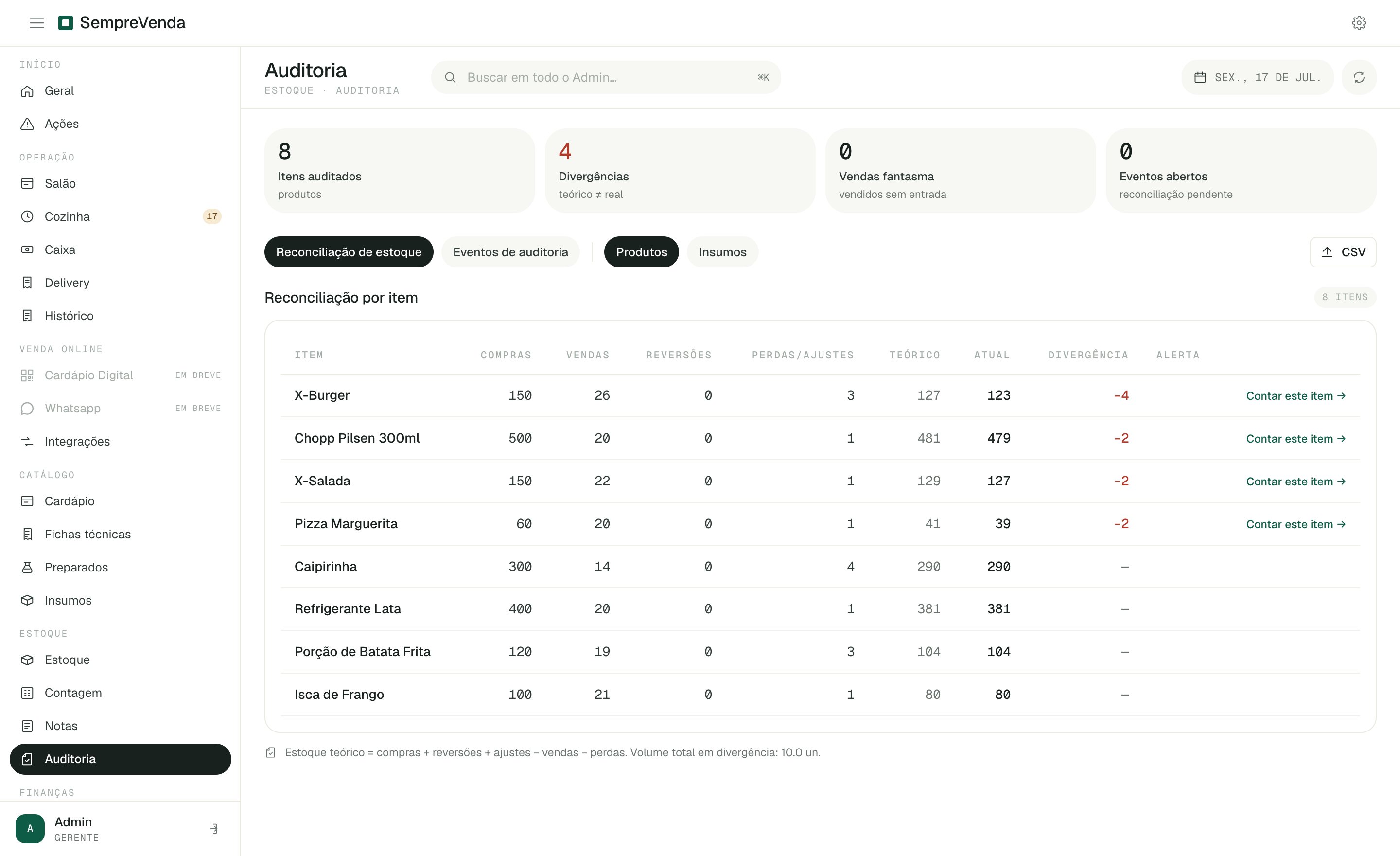This screenshot has width=1400, height=856.
Task: Export table with the CSV button
Action: (1343, 252)
